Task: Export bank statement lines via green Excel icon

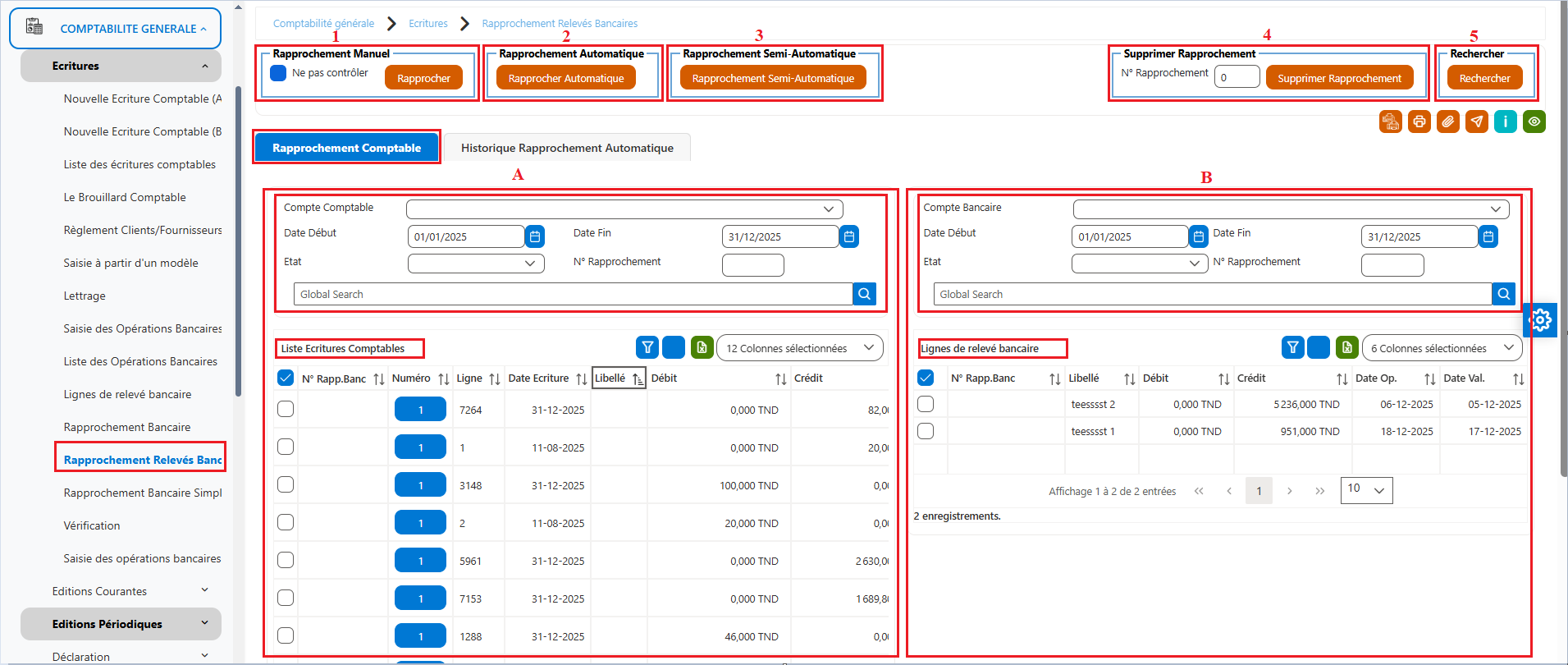Action: (x=1347, y=347)
